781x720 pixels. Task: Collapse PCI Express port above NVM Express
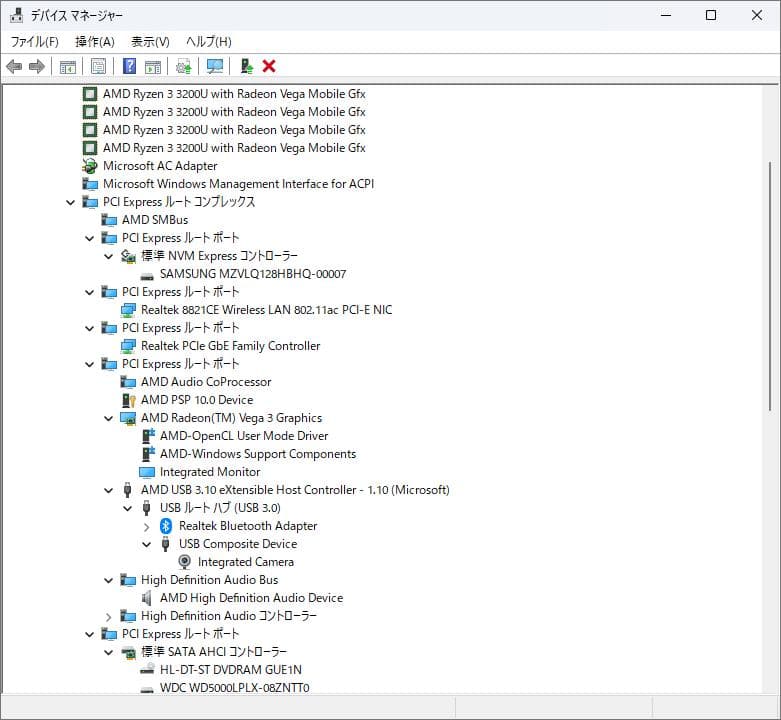(90, 239)
